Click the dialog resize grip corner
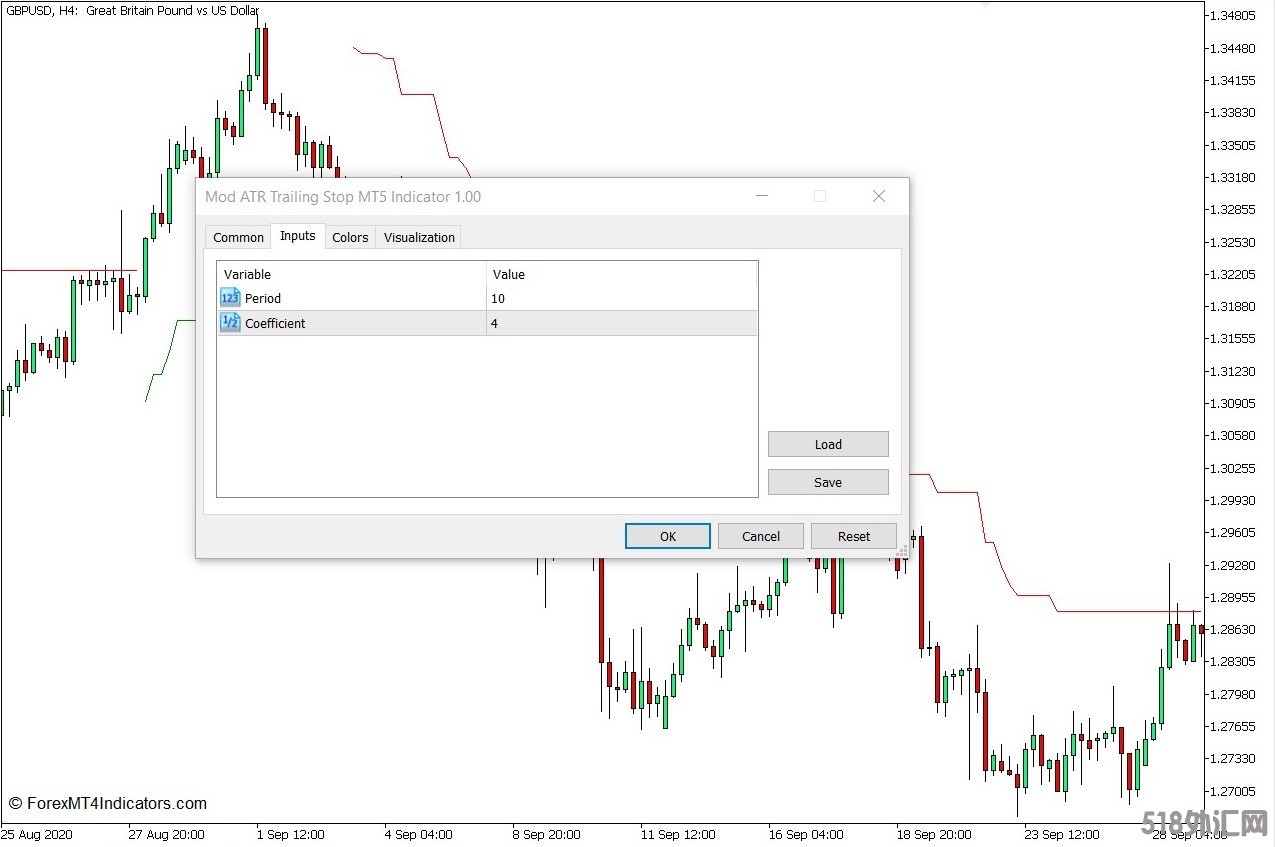This screenshot has height=847, width=1275. click(x=902, y=550)
